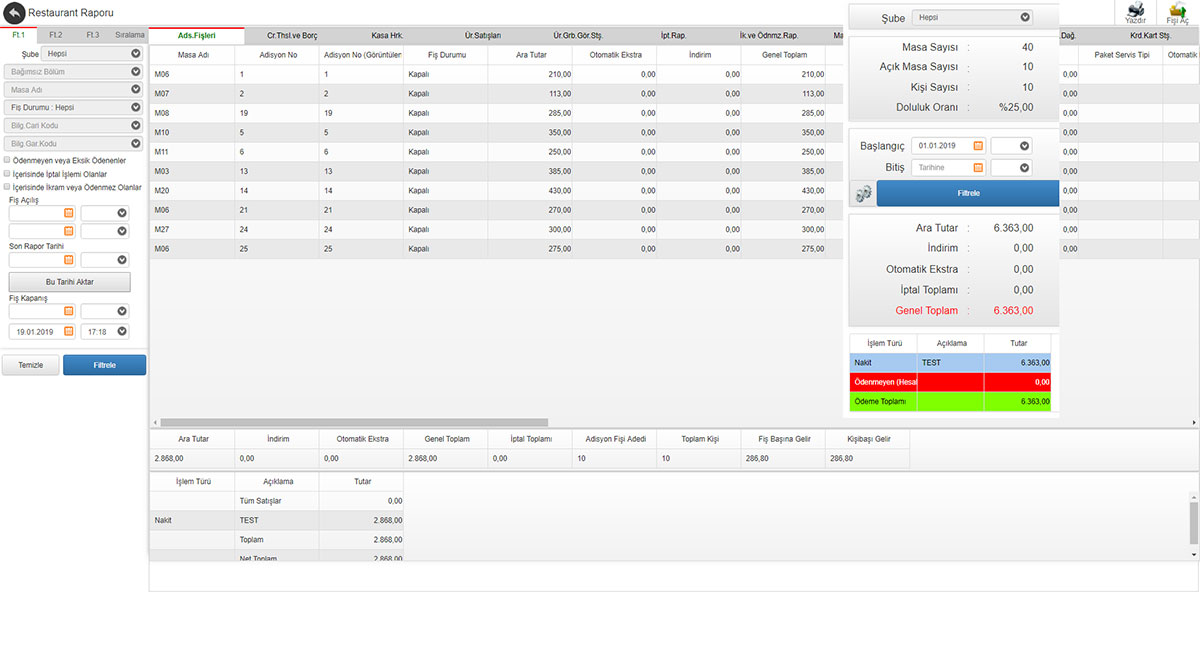Open the Son Rapor Tarihi calendar icon
The height and width of the screenshot is (653, 1200).
point(69,260)
